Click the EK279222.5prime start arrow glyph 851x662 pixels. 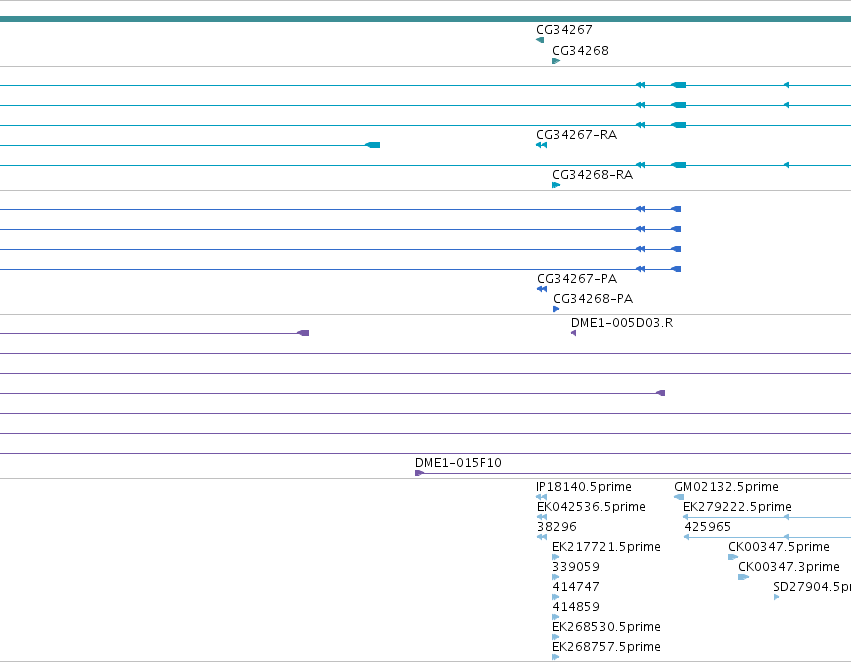(x=686, y=517)
